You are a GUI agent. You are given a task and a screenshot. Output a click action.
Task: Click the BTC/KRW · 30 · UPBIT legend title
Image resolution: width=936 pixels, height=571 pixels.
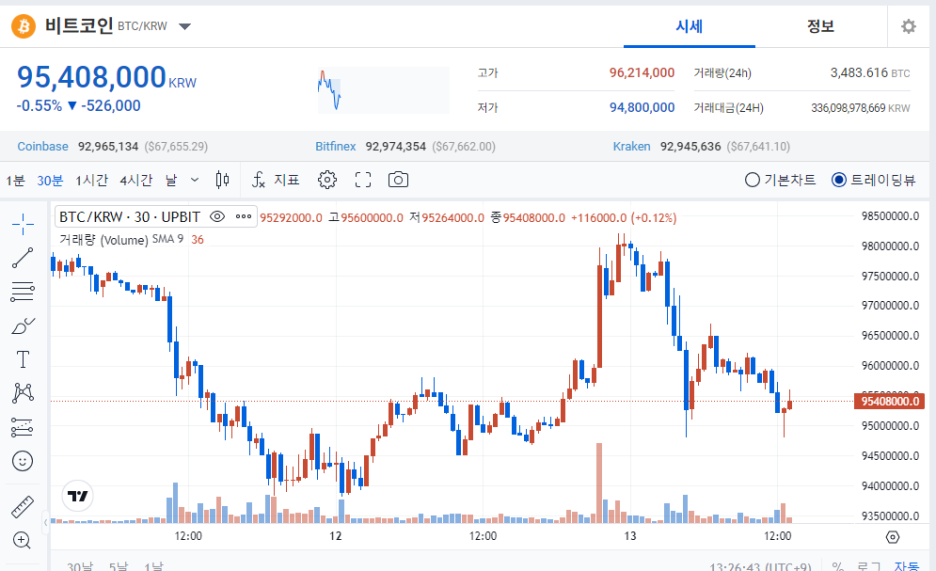[130, 217]
